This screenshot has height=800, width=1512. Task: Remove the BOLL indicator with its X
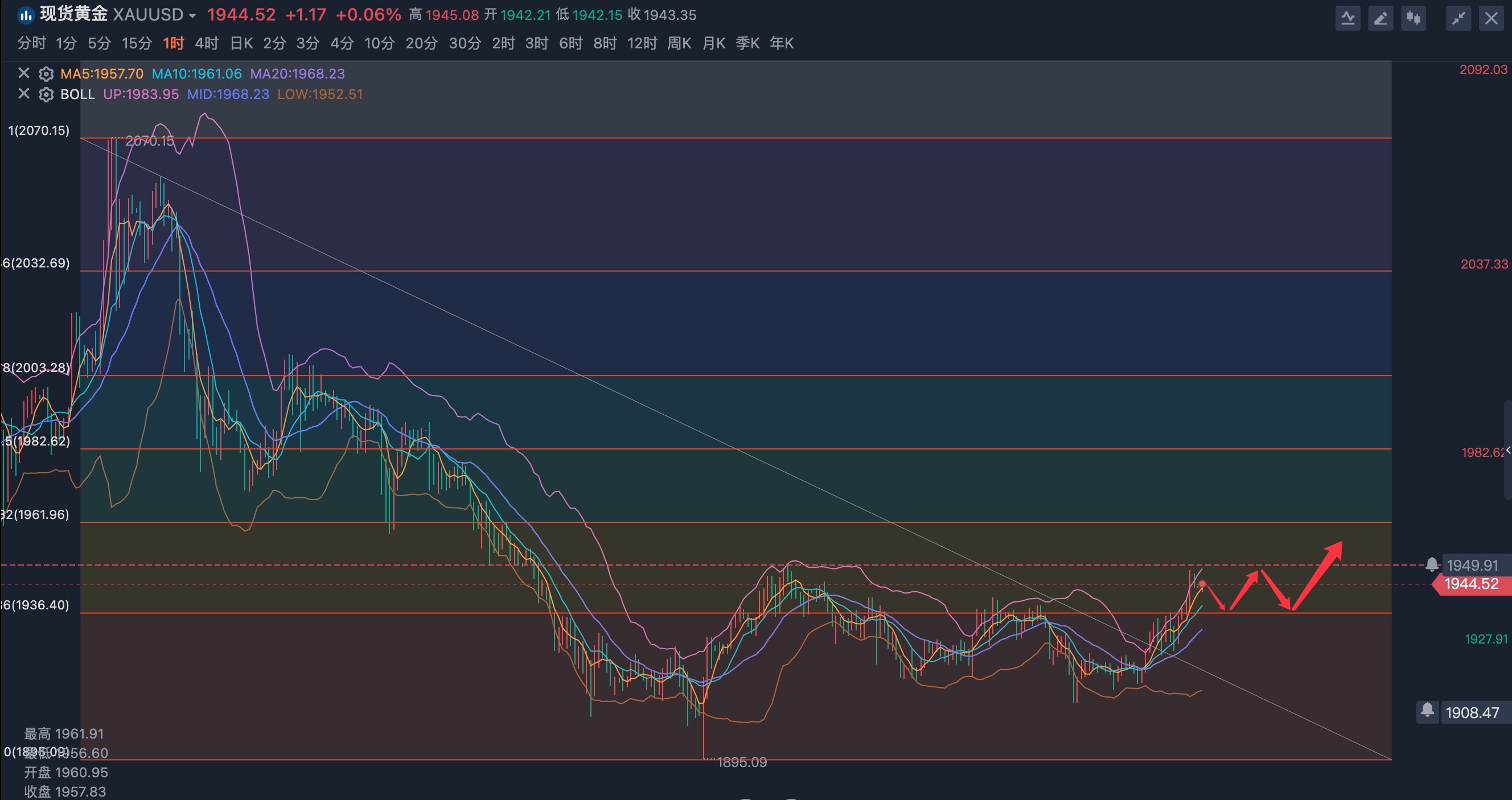click(23, 94)
